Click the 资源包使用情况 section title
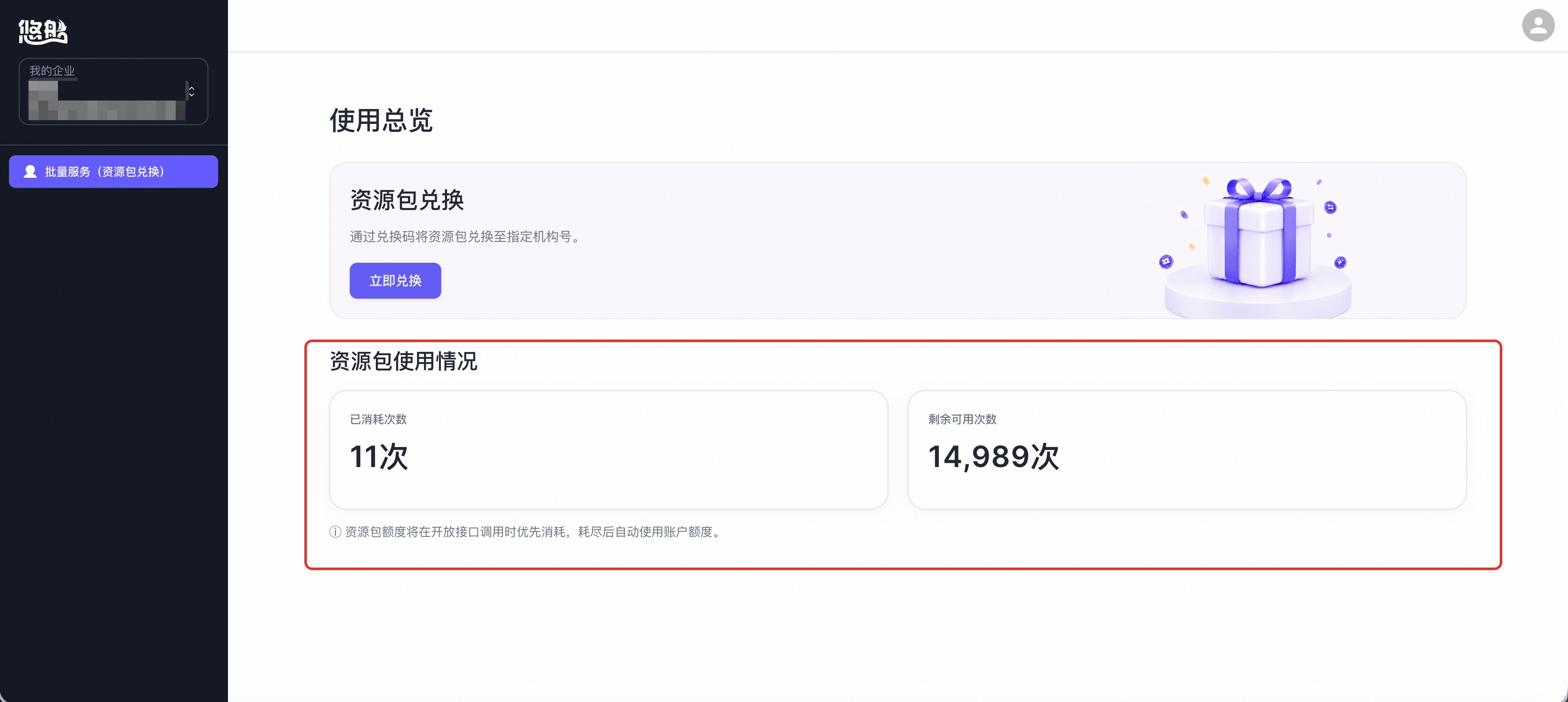Screen dimensions: 1568x702 (403, 361)
